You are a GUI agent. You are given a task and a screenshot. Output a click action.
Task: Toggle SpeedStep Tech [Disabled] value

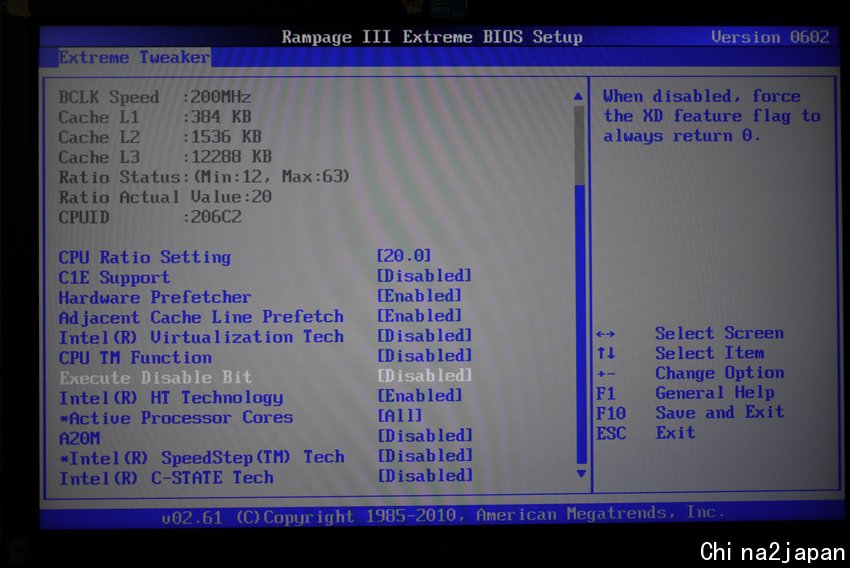[x=424, y=455]
